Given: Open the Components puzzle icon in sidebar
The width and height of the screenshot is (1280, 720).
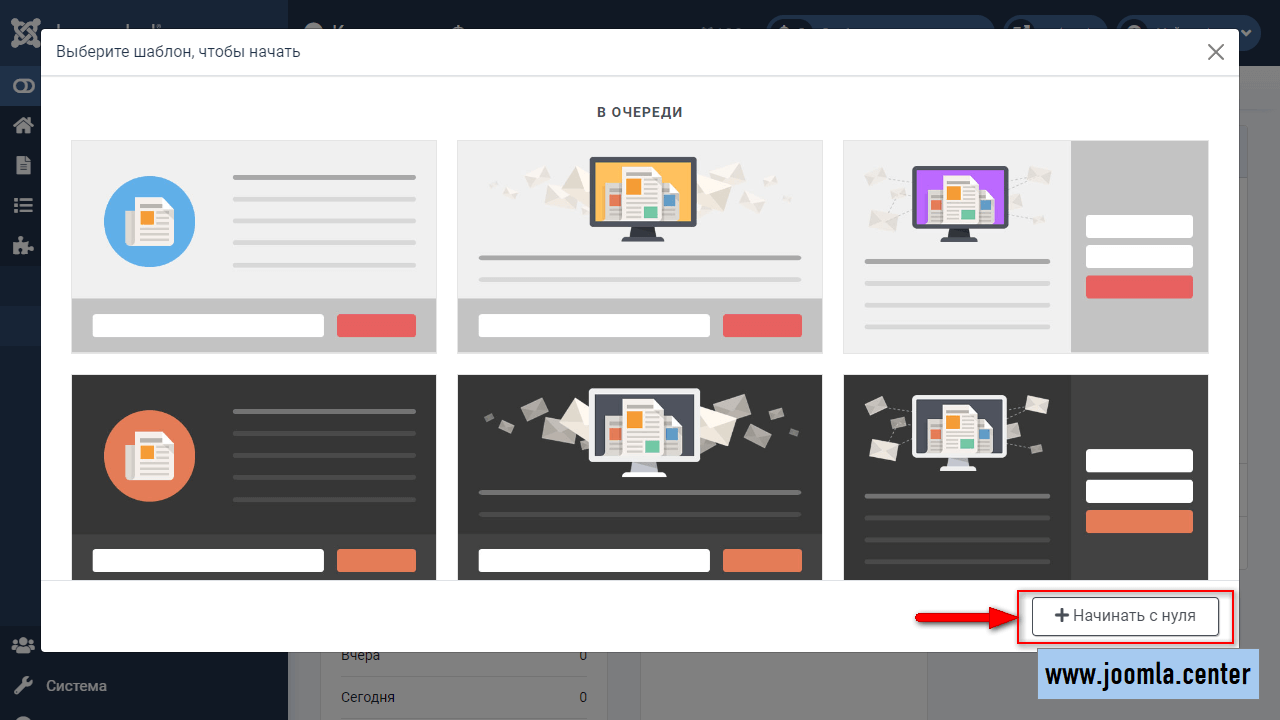Looking at the screenshot, I should [23, 245].
